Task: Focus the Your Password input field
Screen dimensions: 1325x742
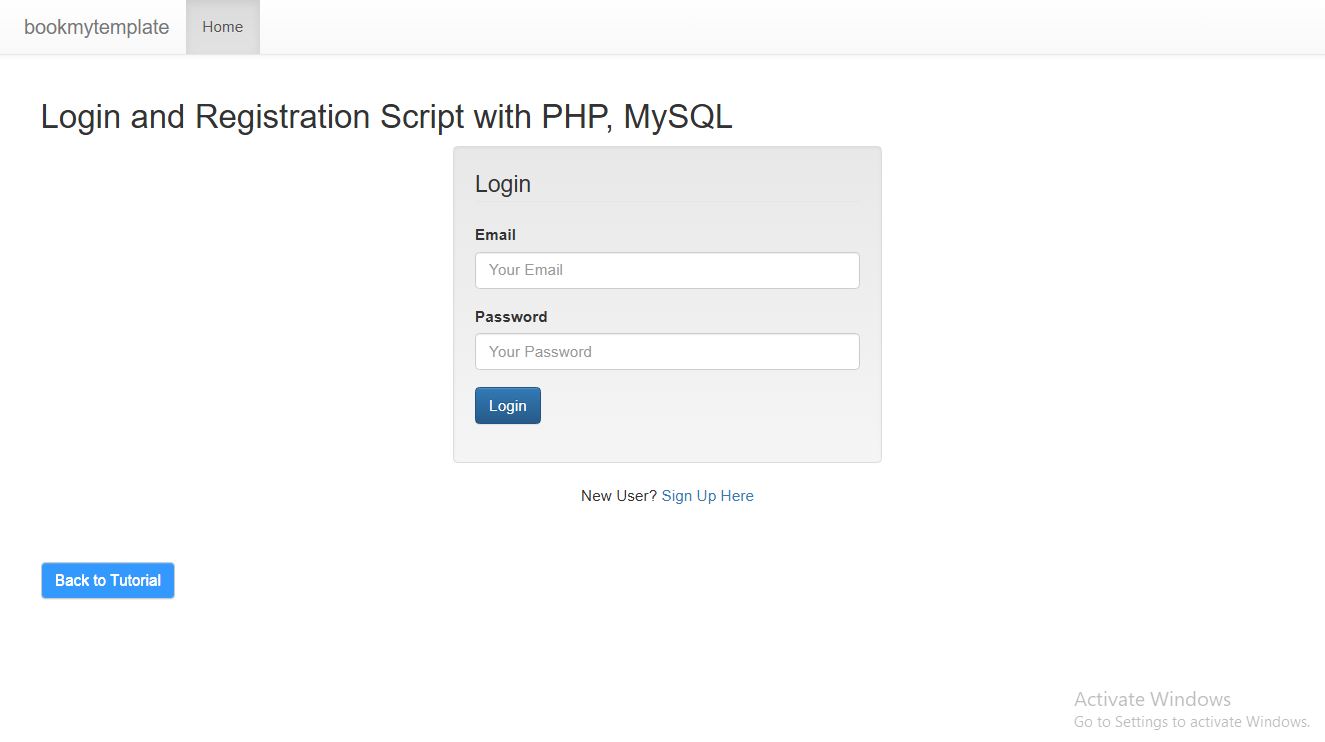Action: 667,352
